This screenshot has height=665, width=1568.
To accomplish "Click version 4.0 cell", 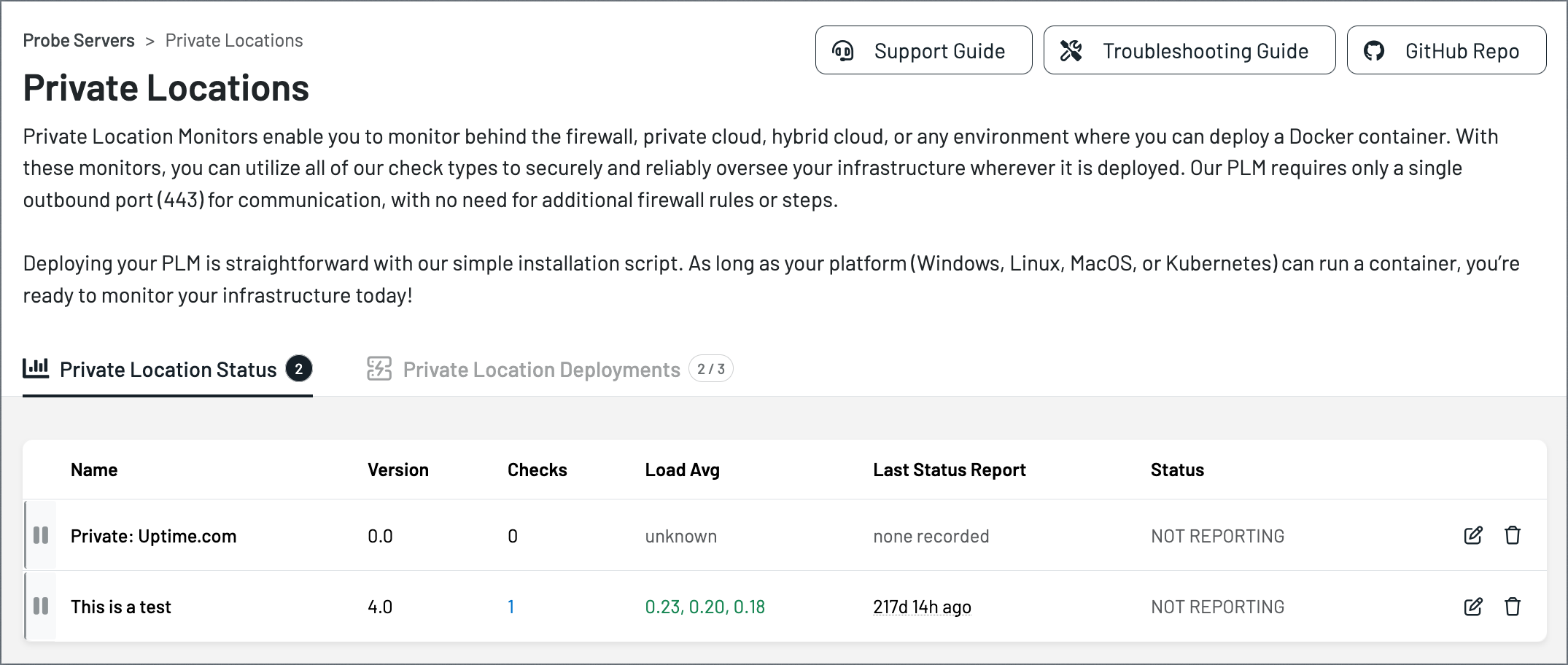I will click(x=380, y=607).
